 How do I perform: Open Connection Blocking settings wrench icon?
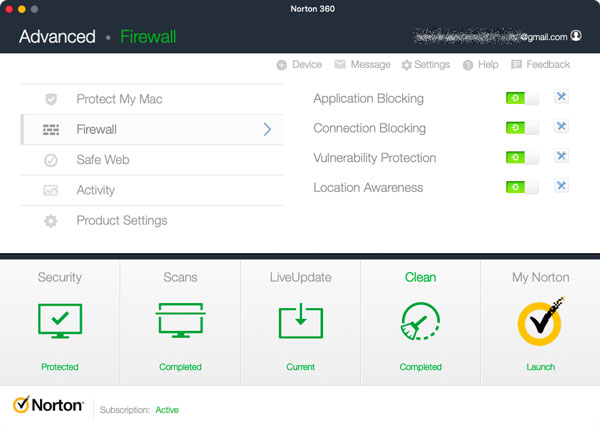point(561,126)
